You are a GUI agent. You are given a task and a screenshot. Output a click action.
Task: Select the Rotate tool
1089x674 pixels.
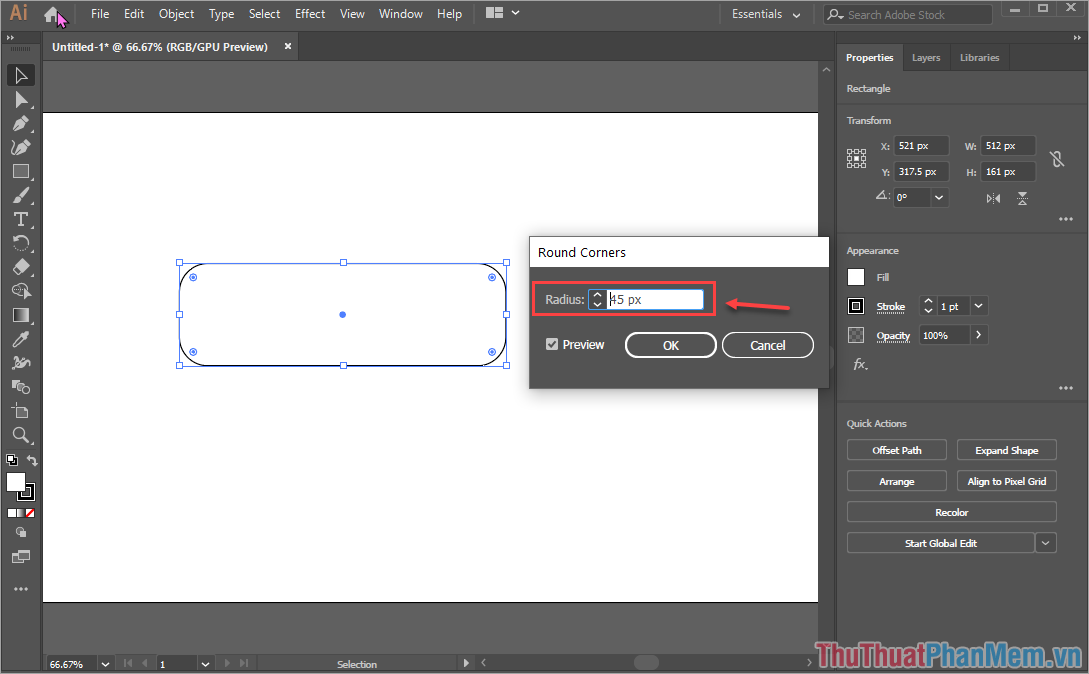(x=20, y=243)
